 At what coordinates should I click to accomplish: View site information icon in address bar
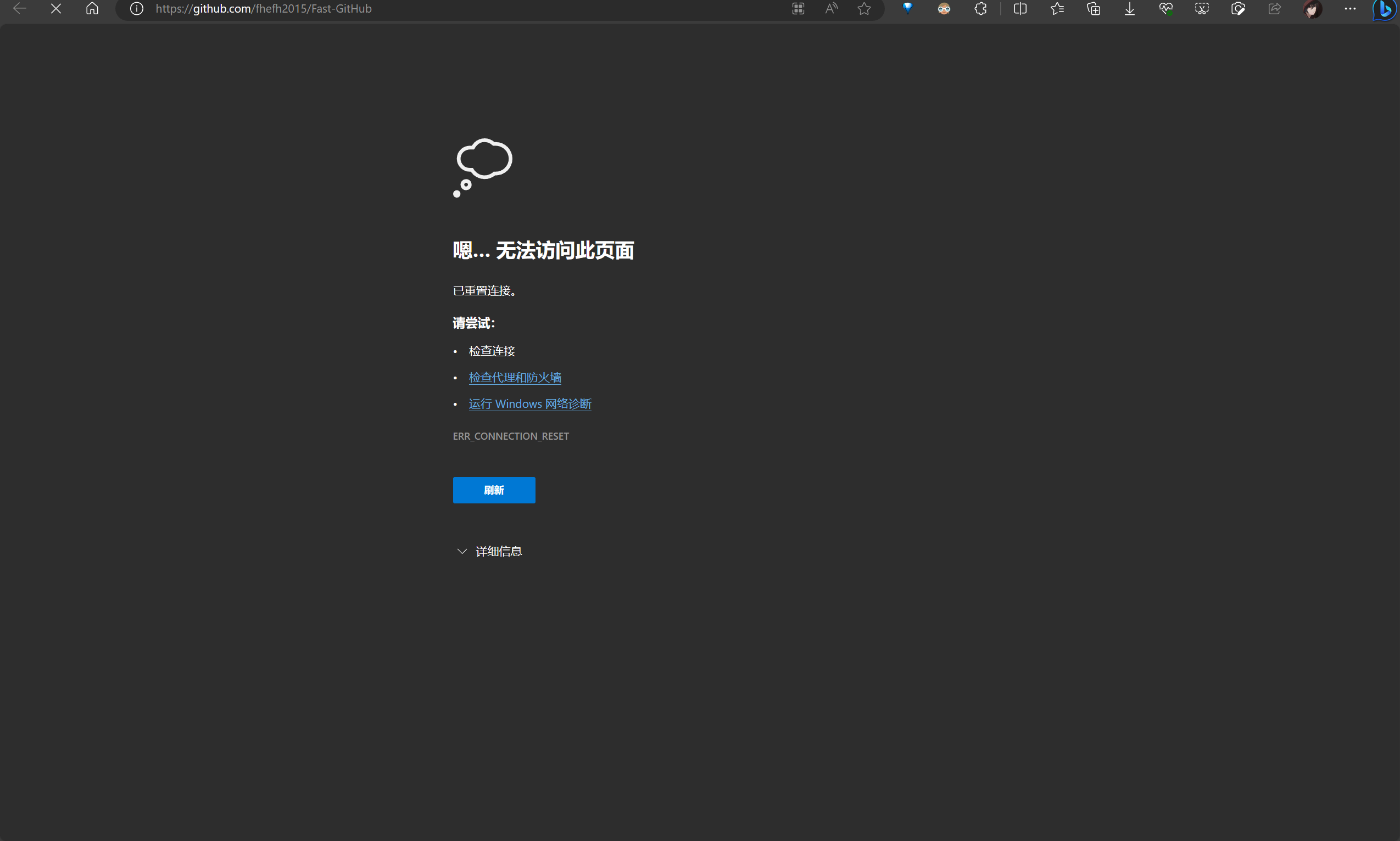pyautogui.click(x=137, y=8)
